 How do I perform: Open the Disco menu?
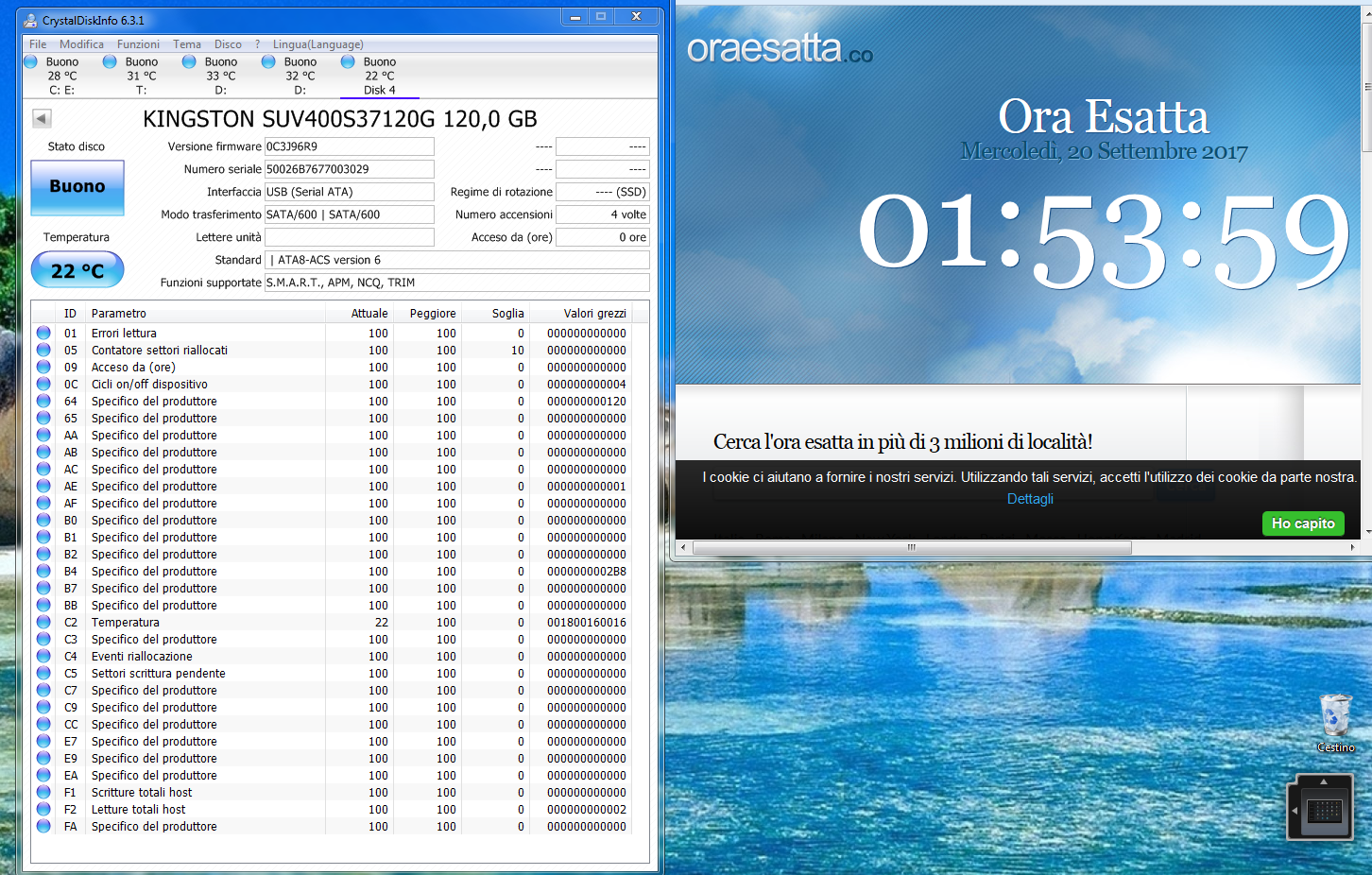point(228,44)
